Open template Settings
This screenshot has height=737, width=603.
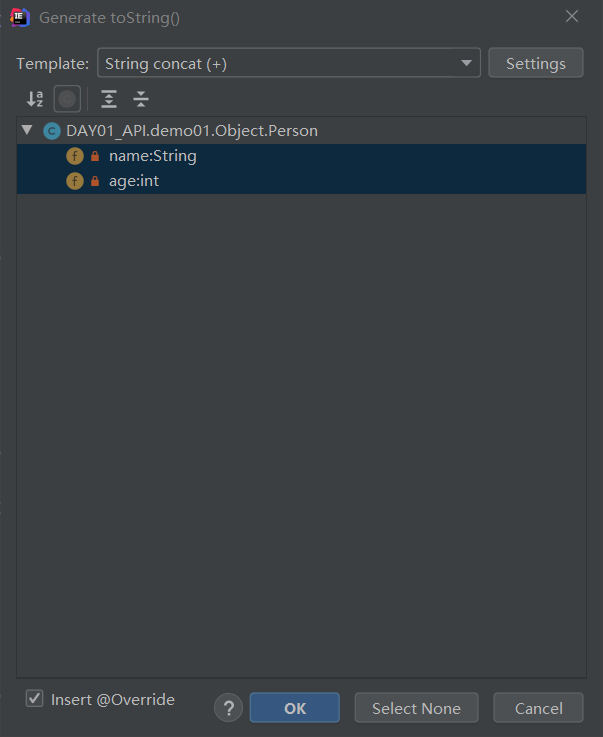pos(535,64)
